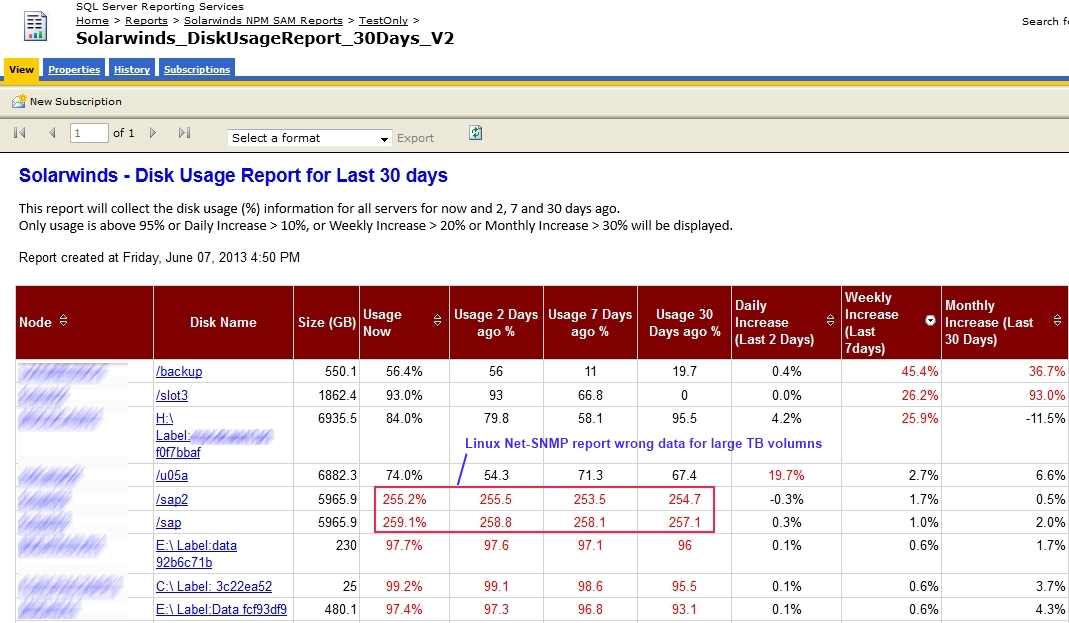The width and height of the screenshot is (1069, 623).
Task: Go to previous report page
Action: click(x=52, y=133)
